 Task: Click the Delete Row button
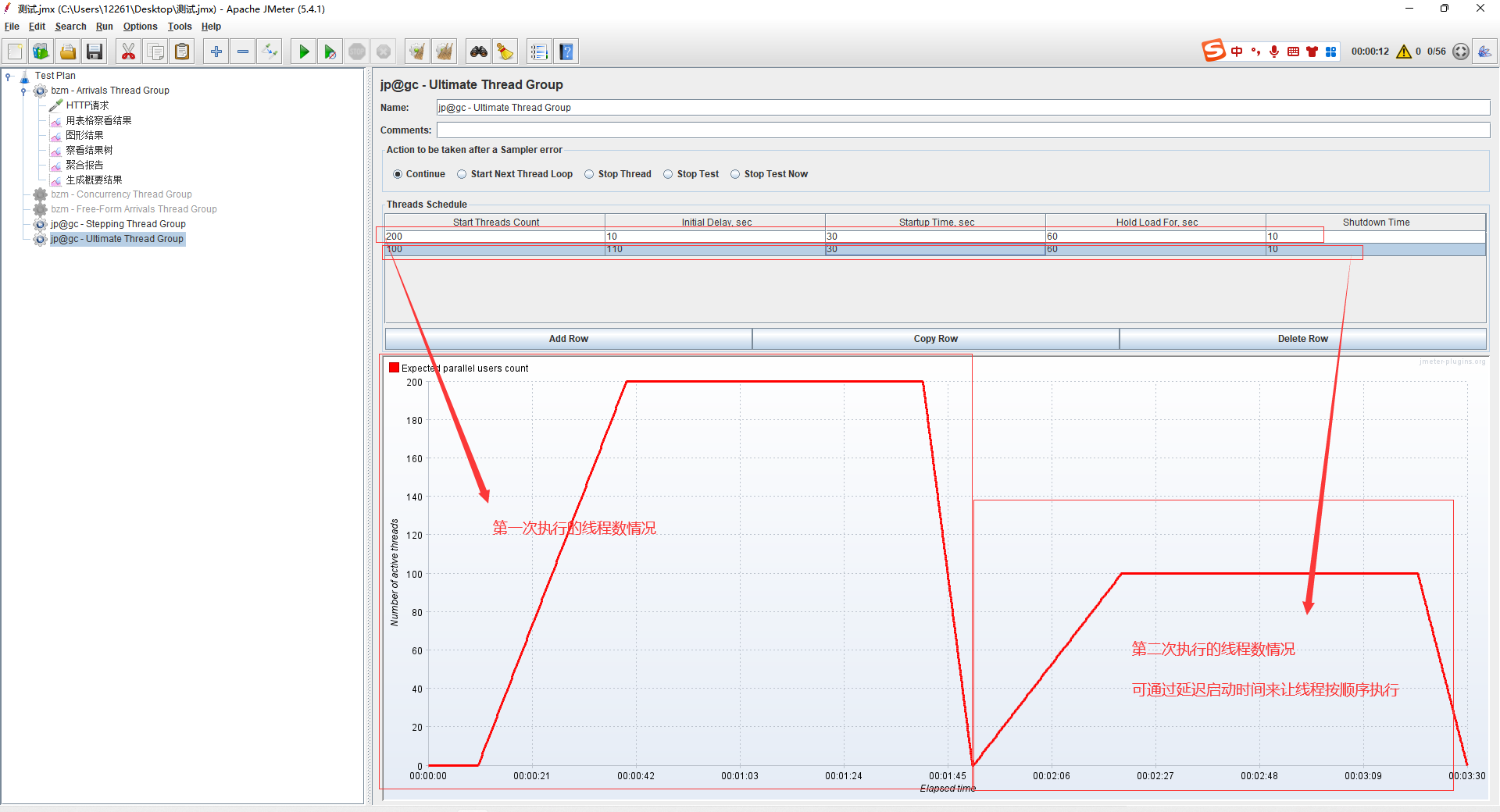1302,339
